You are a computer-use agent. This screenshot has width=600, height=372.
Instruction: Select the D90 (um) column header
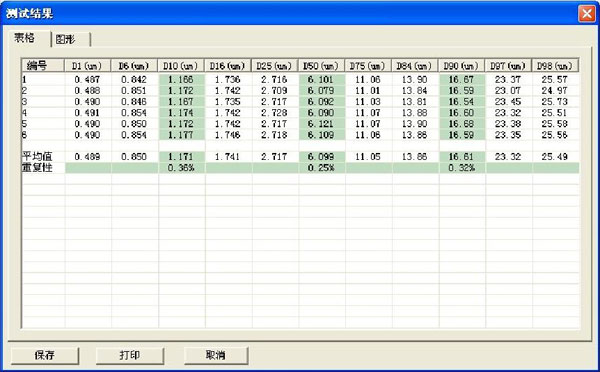462,66
